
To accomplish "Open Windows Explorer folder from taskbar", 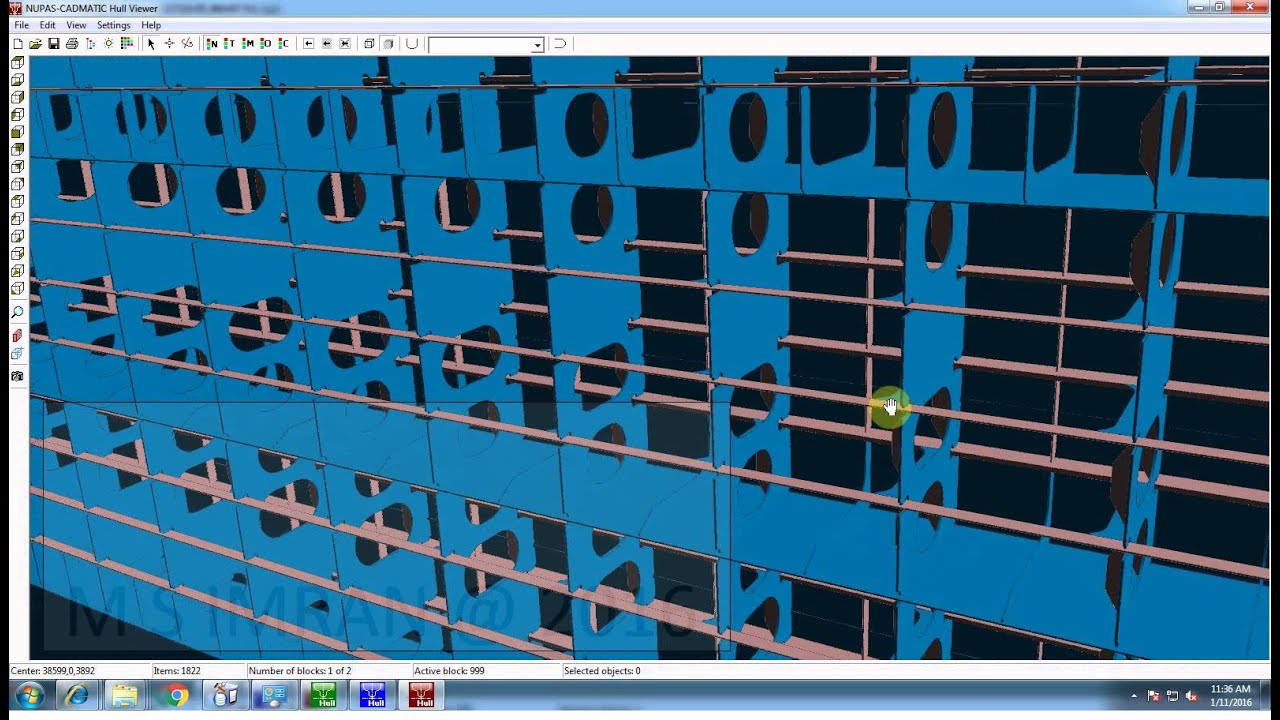I will 125,696.
